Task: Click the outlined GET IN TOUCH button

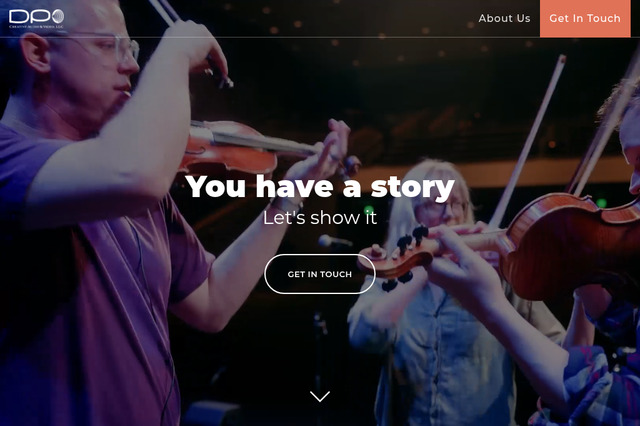Action: pos(320,274)
